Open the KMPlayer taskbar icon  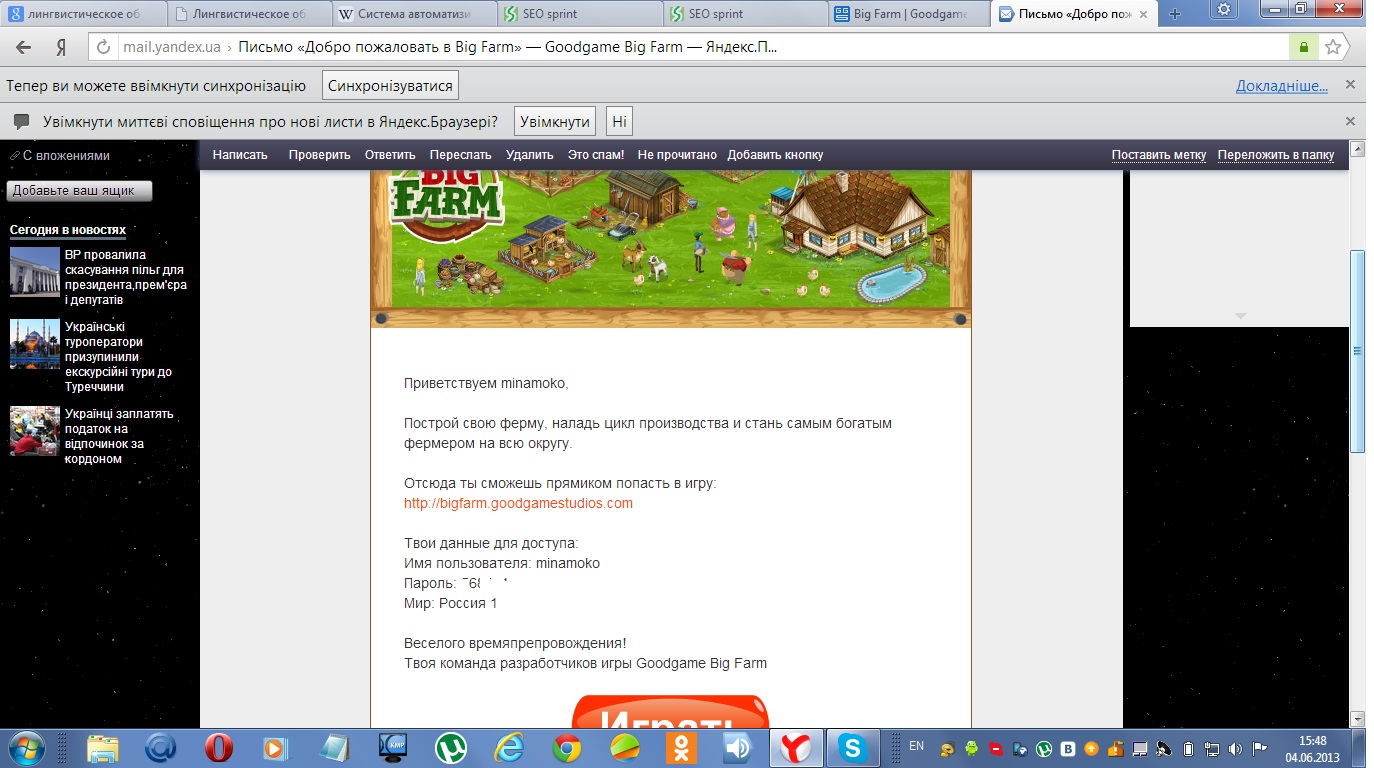[393, 748]
